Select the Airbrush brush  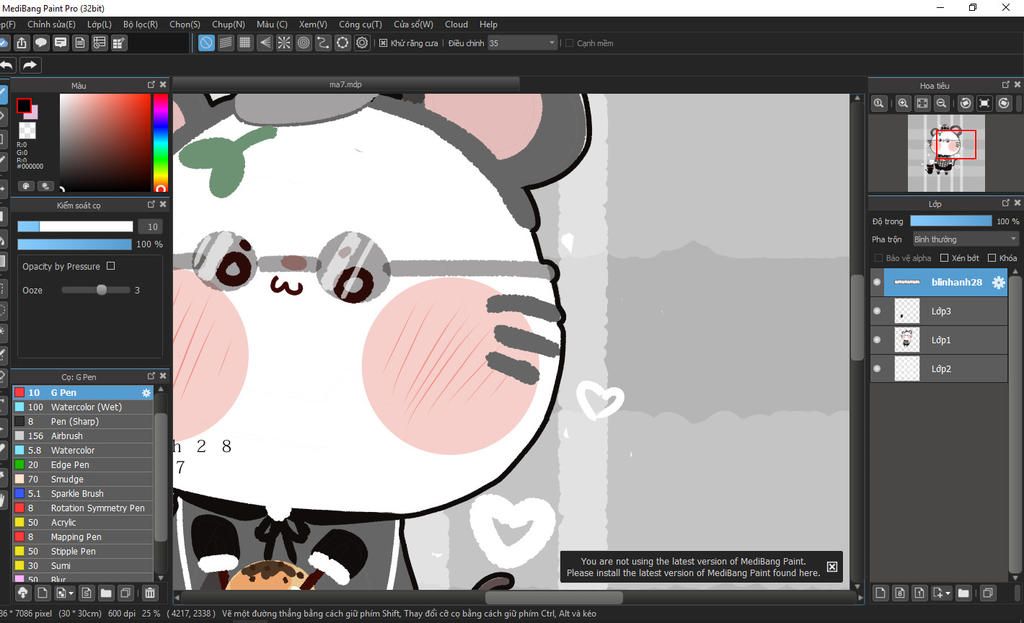click(x=83, y=436)
